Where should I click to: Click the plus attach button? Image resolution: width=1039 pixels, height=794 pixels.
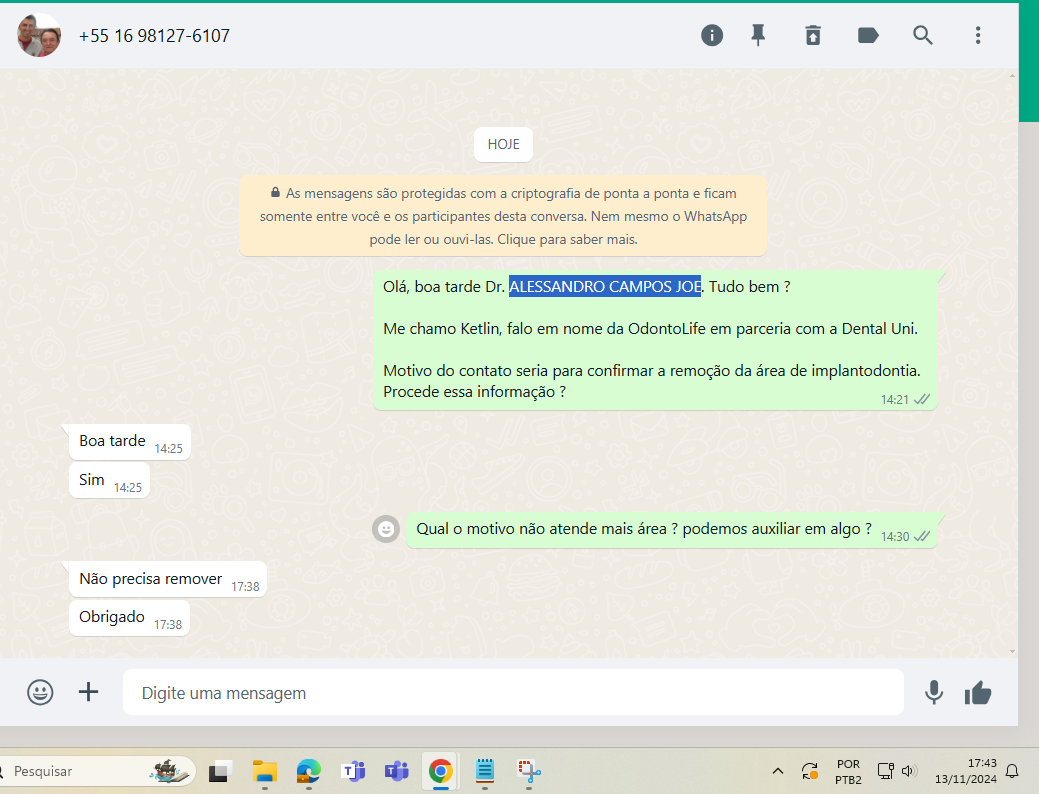click(88, 692)
